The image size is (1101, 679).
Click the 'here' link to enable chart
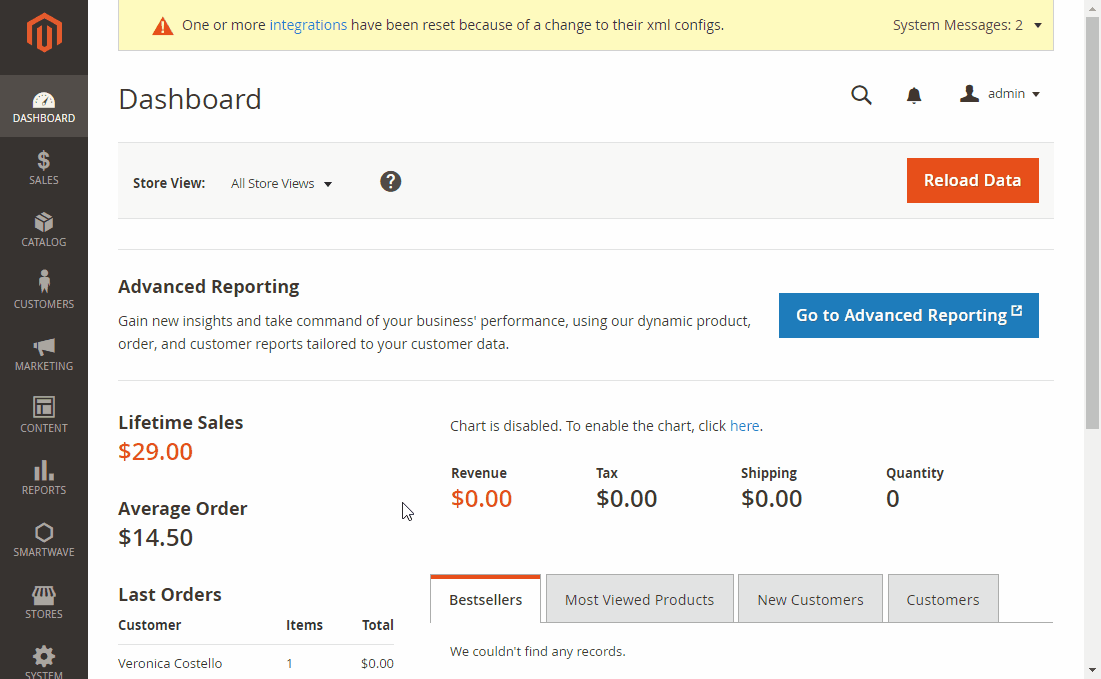744,426
